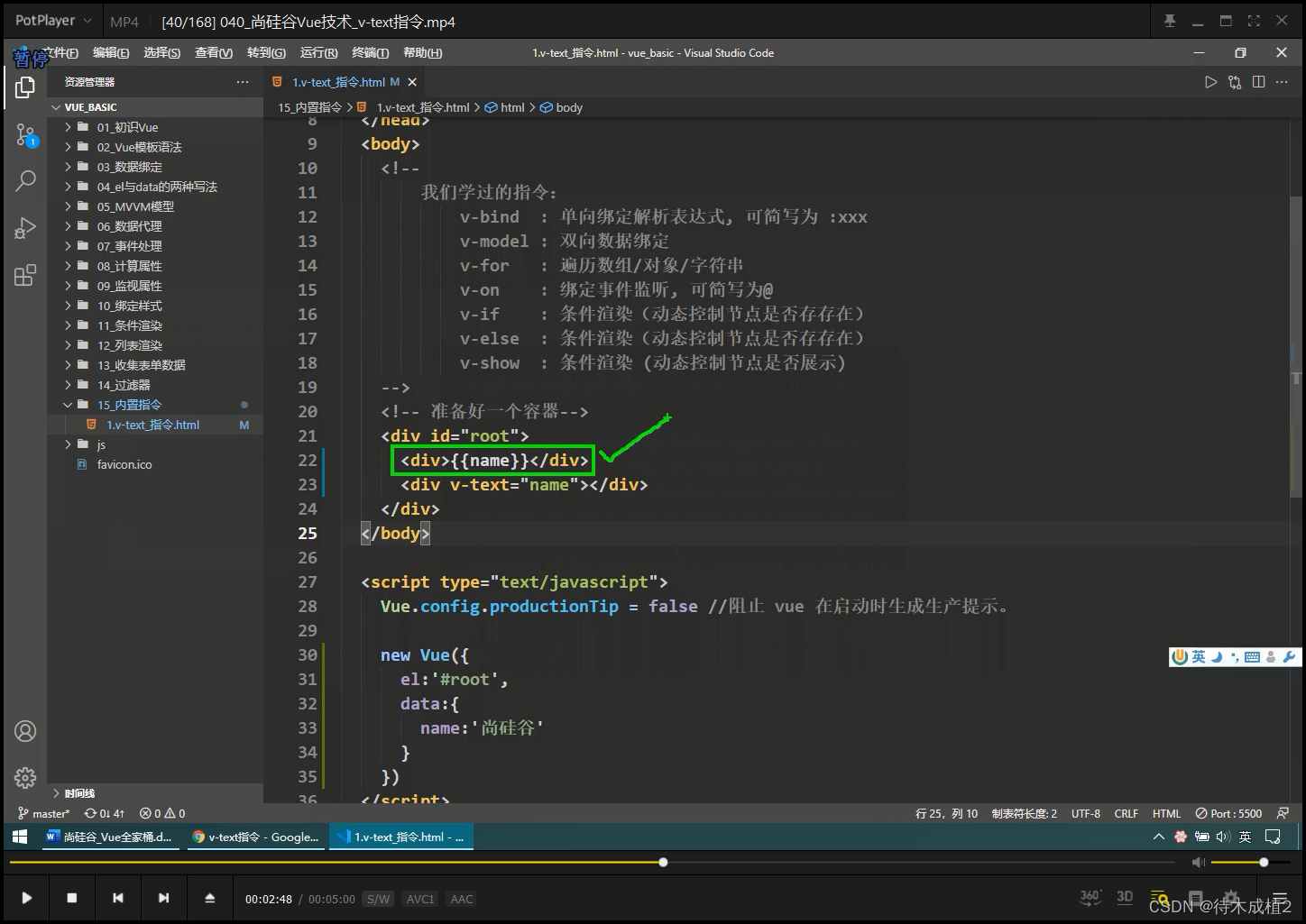Click Port : 5500 Live Server status
The width and height of the screenshot is (1306, 924).
[1228, 813]
